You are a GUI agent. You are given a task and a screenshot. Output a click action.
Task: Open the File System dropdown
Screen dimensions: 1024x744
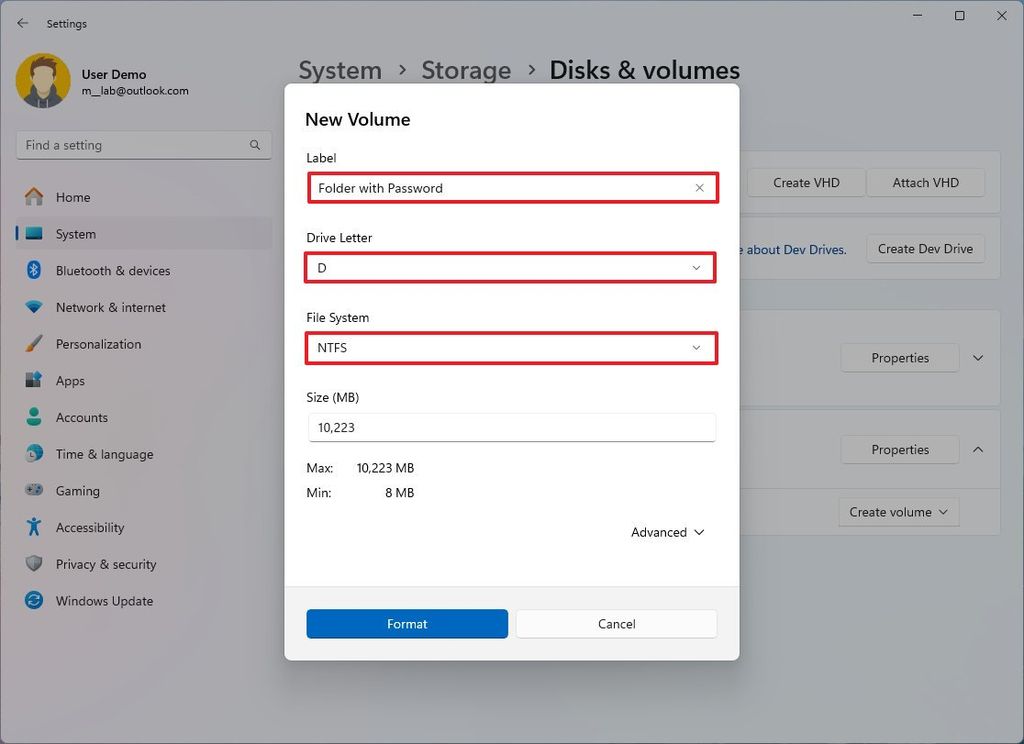click(696, 347)
